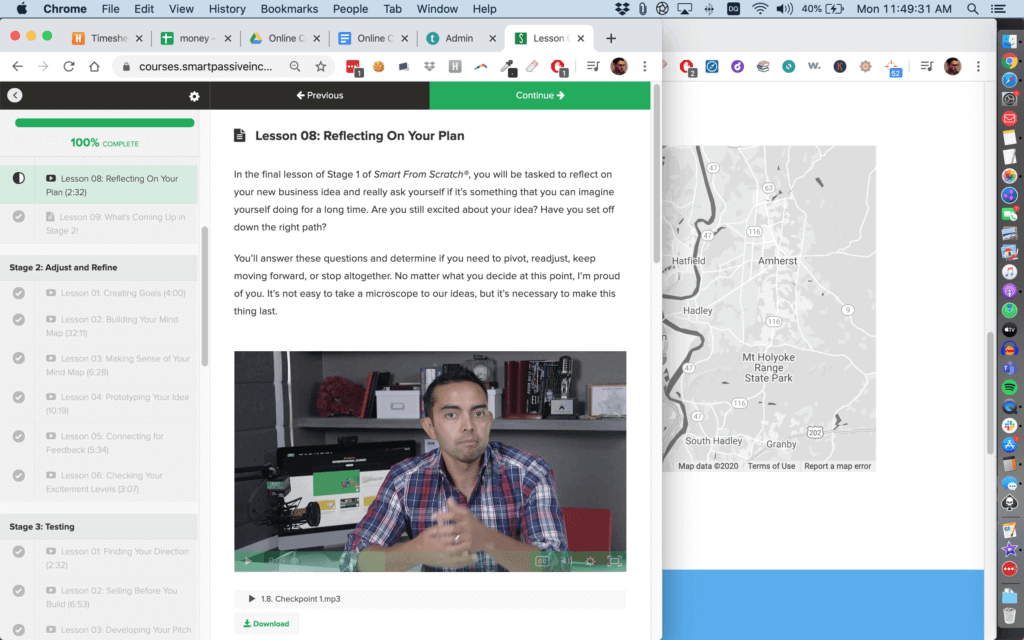Toggle completion check for Prototyping Your Idea
Screen dimensions: 1024x640
[x=19, y=397]
